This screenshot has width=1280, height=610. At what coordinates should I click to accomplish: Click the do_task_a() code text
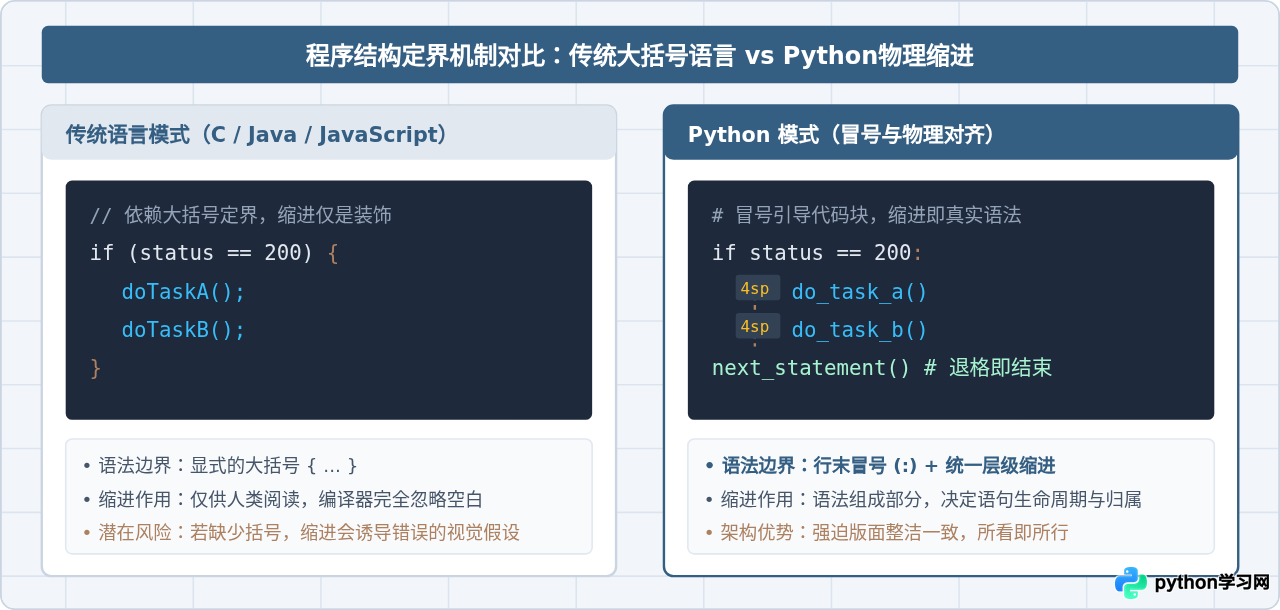860,292
